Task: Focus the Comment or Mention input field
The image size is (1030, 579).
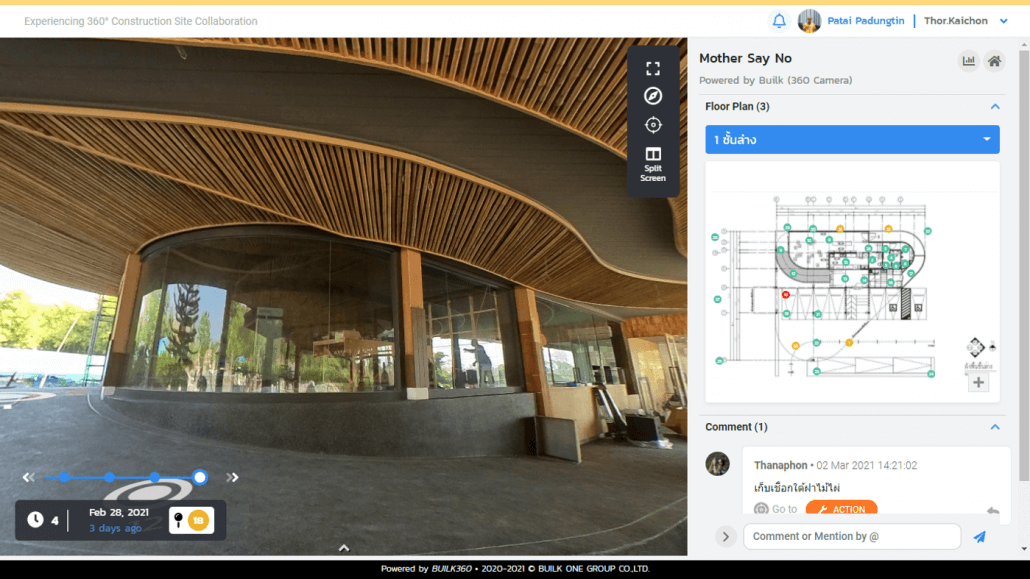Action: 852,536
